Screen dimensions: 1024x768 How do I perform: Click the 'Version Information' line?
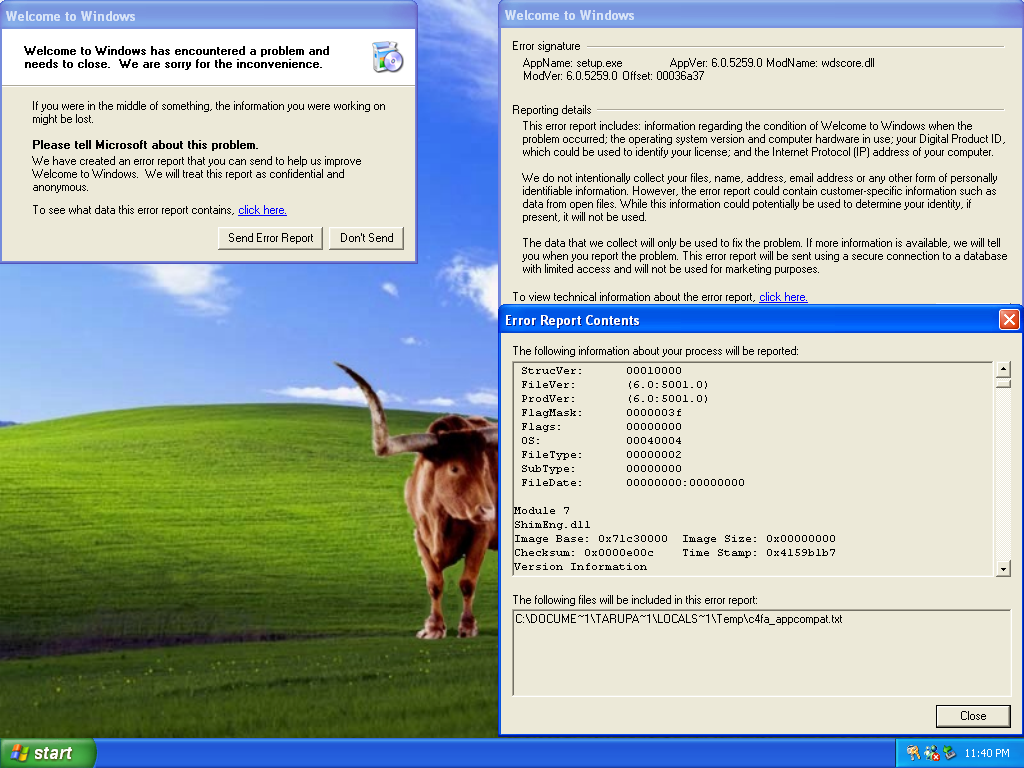coord(581,567)
